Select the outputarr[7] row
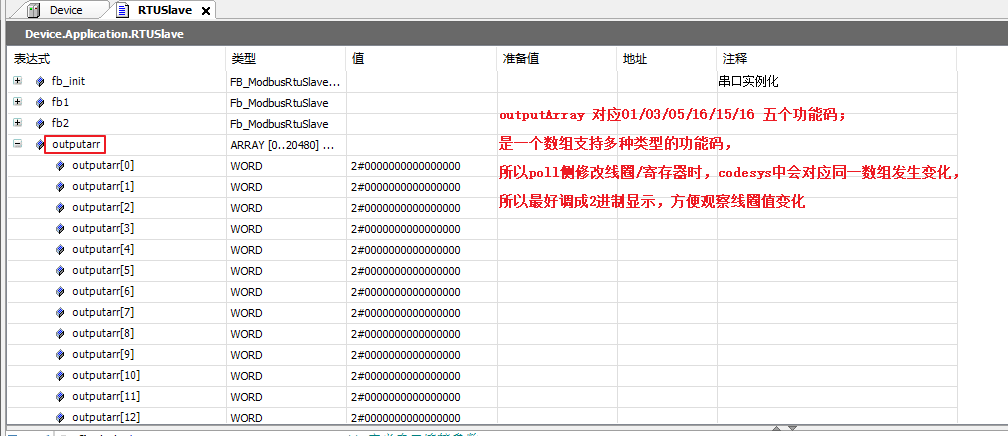 point(483,313)
